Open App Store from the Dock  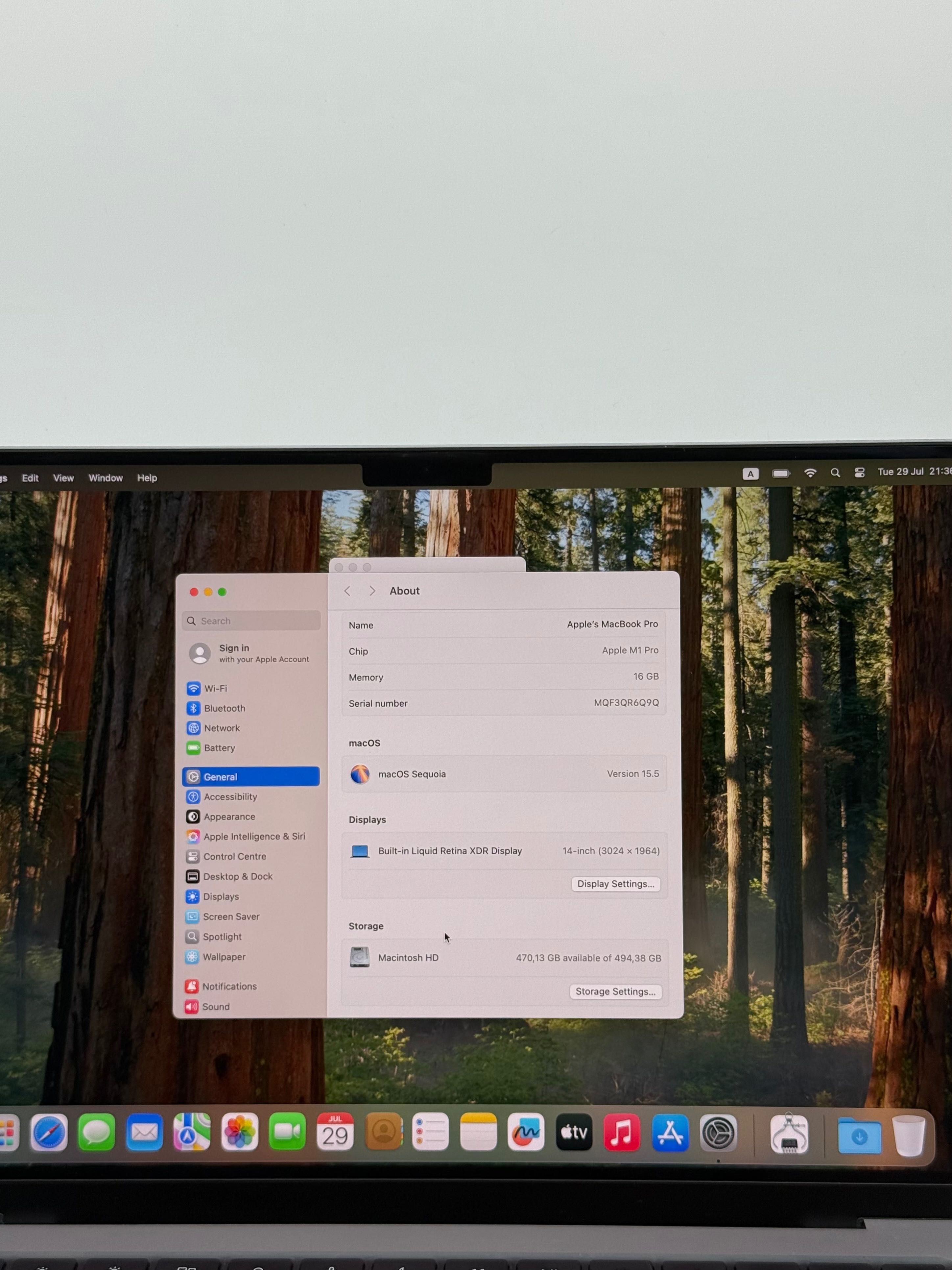pyautogui.click(x=670, y=1133)
